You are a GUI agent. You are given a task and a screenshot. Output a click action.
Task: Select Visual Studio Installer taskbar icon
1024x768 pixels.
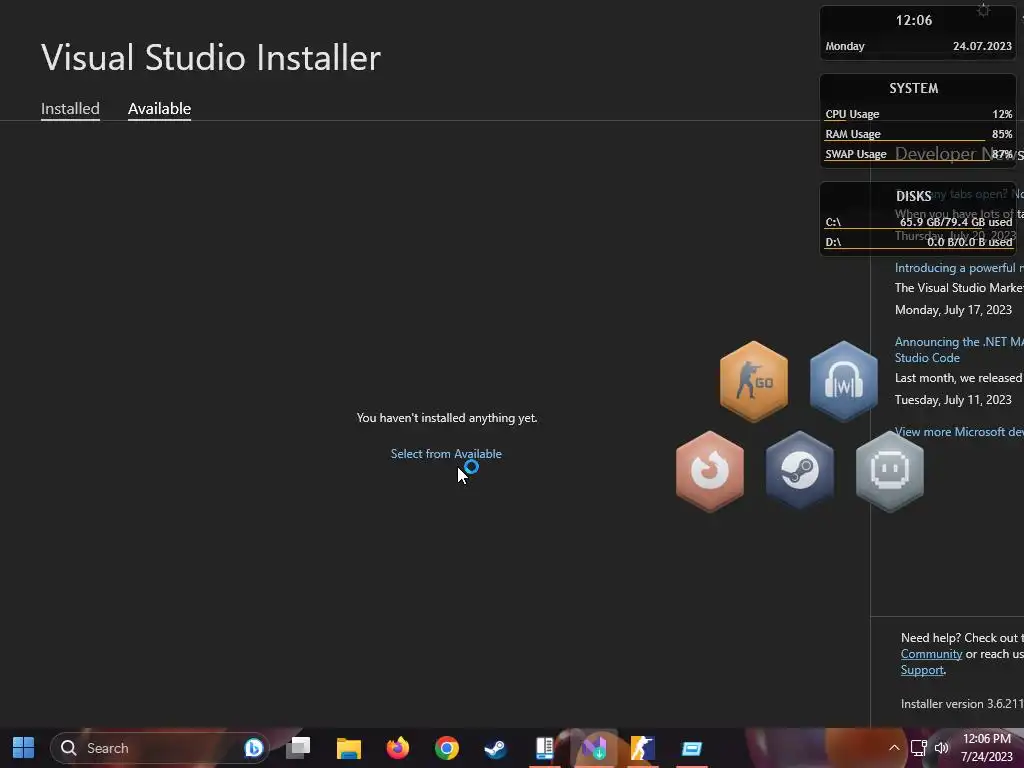(x=594, y=748)
